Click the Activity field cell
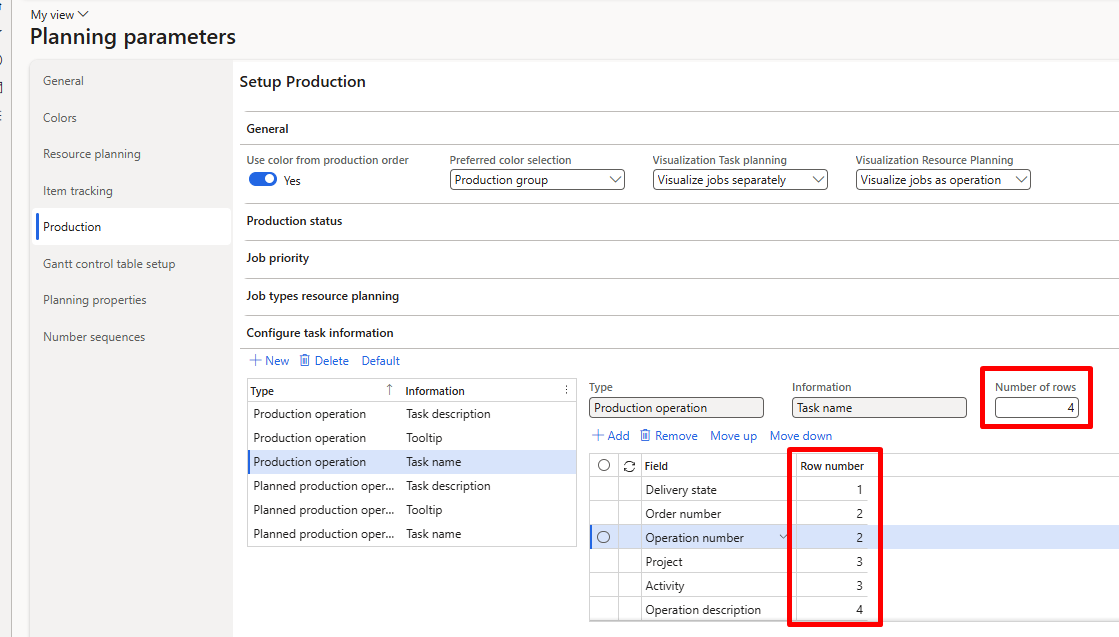Screen dimensions: 1119x637 pos(716,586)
